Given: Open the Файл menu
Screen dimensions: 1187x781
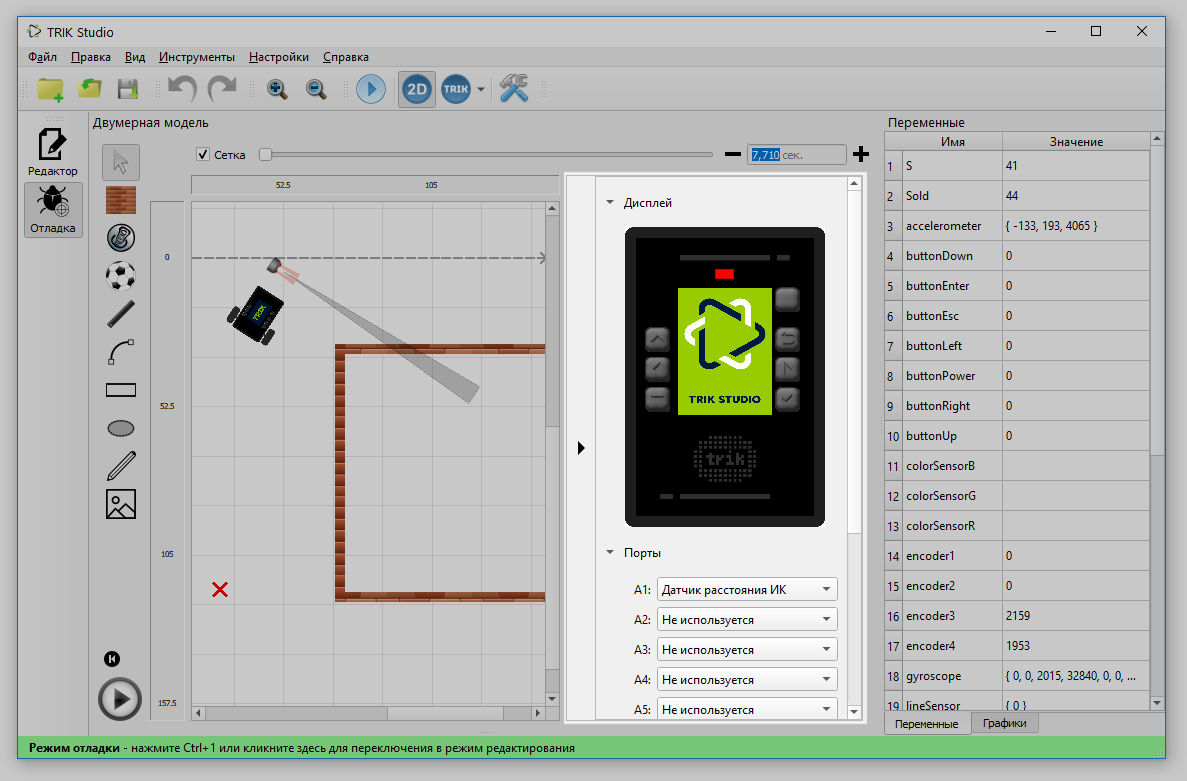Looking at the screenshot, I should pyautogui.click(x=42, y=57).
